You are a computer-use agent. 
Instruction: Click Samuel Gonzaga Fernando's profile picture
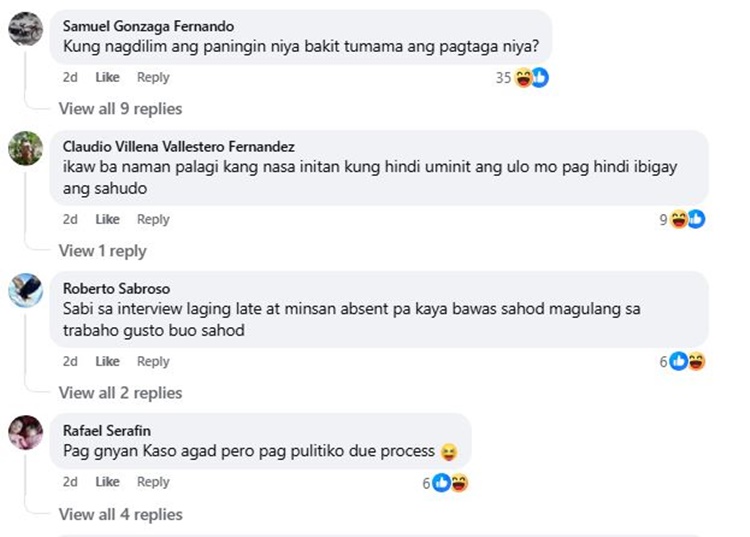[x=25, y=29]
